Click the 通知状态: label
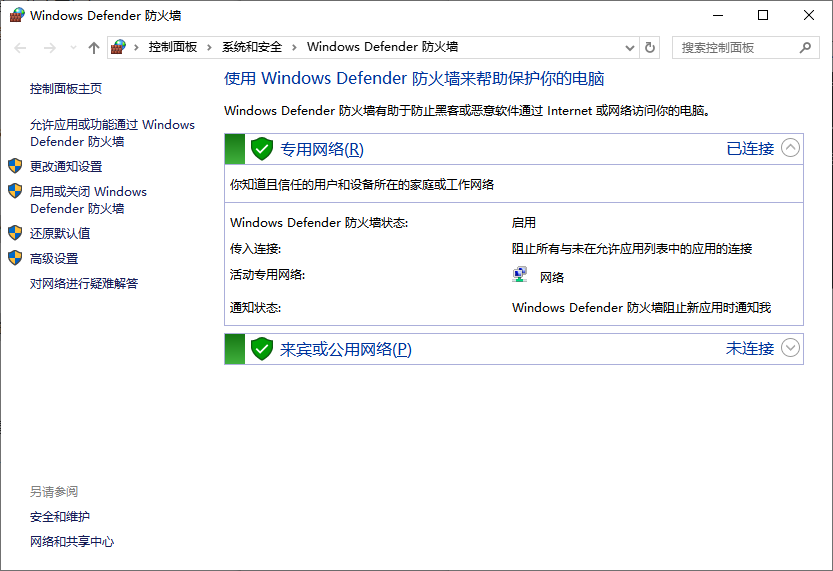 [256, 308]
